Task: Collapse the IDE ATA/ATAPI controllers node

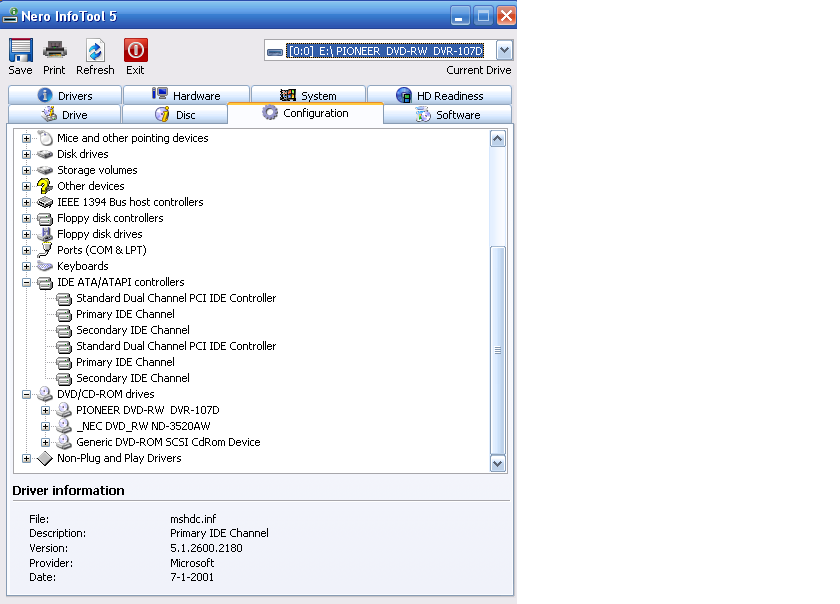Action: (26, 282)
